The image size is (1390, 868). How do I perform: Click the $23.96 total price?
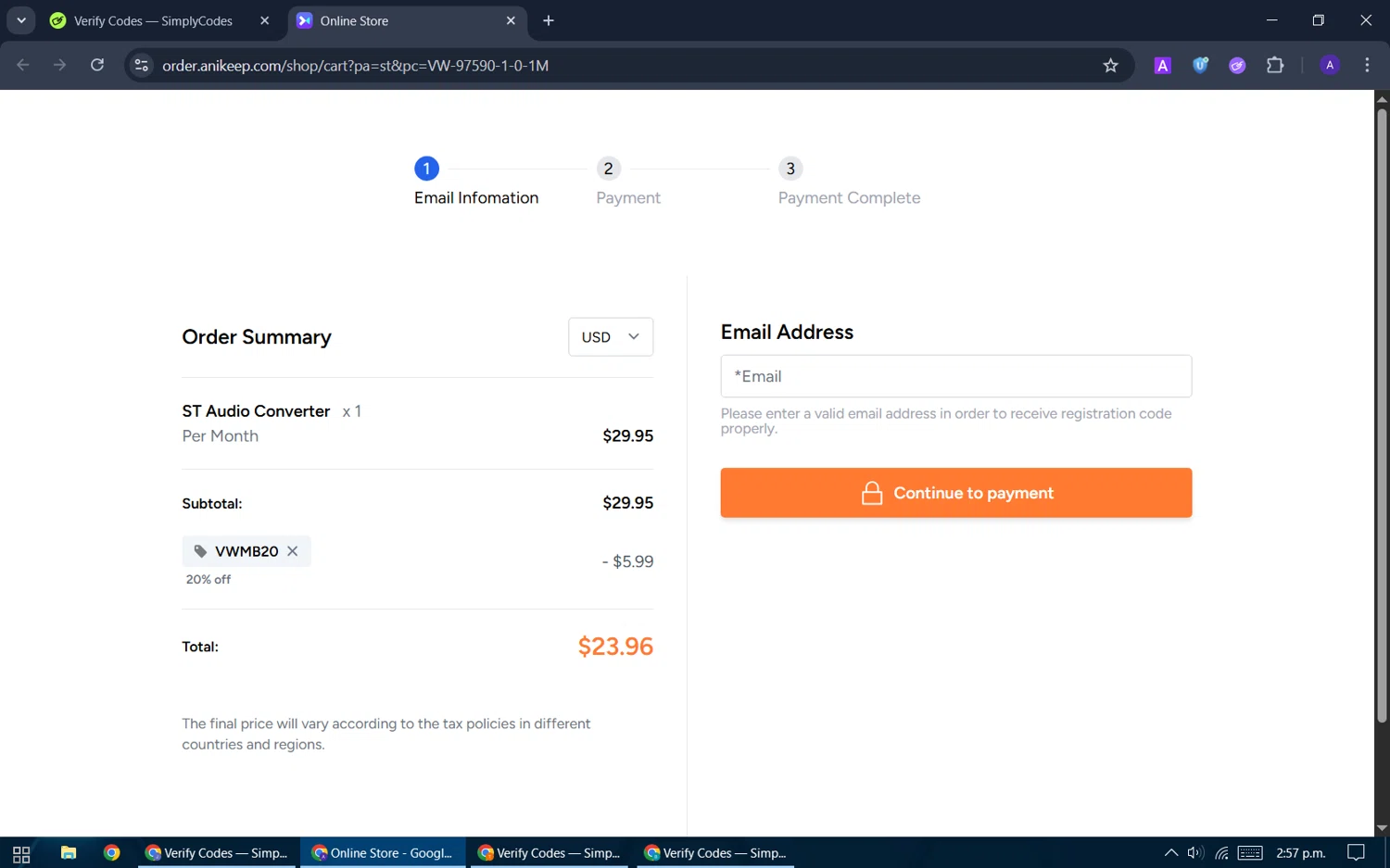tap(615, 647)
